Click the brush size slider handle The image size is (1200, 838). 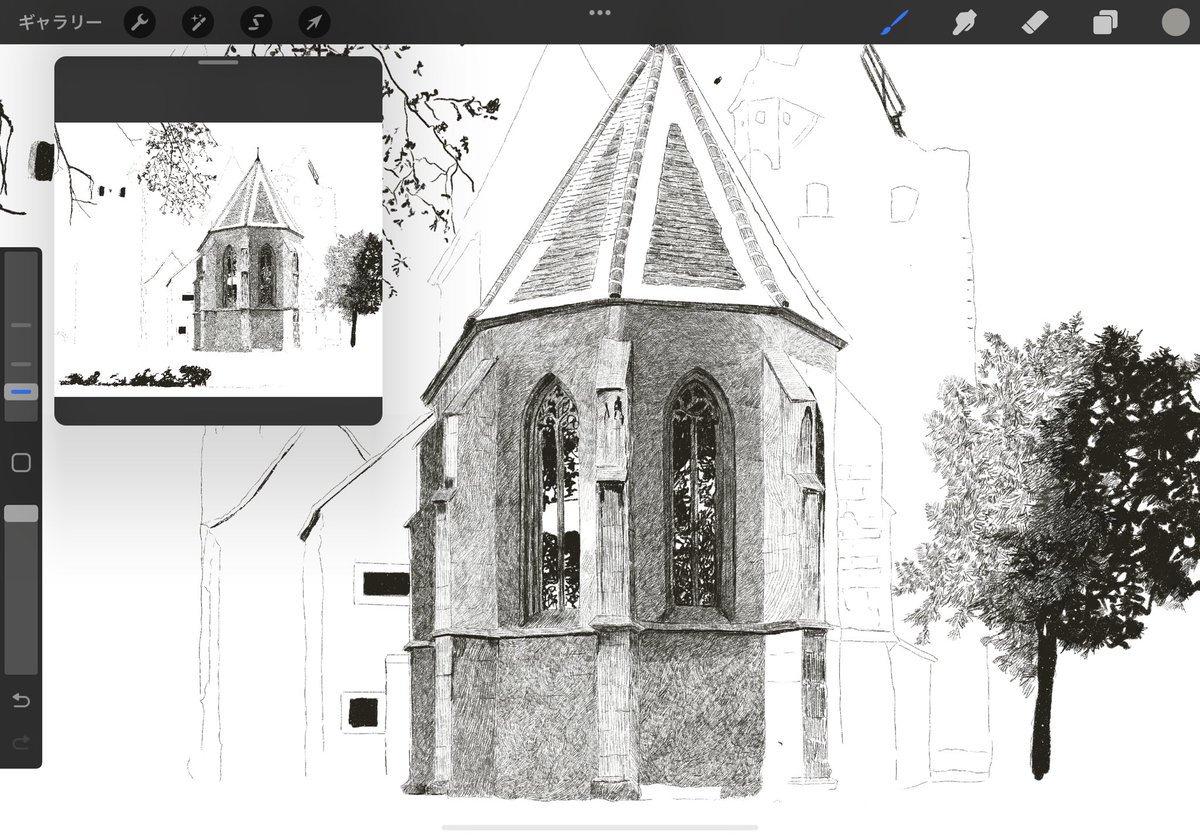[x=21, y=392]
